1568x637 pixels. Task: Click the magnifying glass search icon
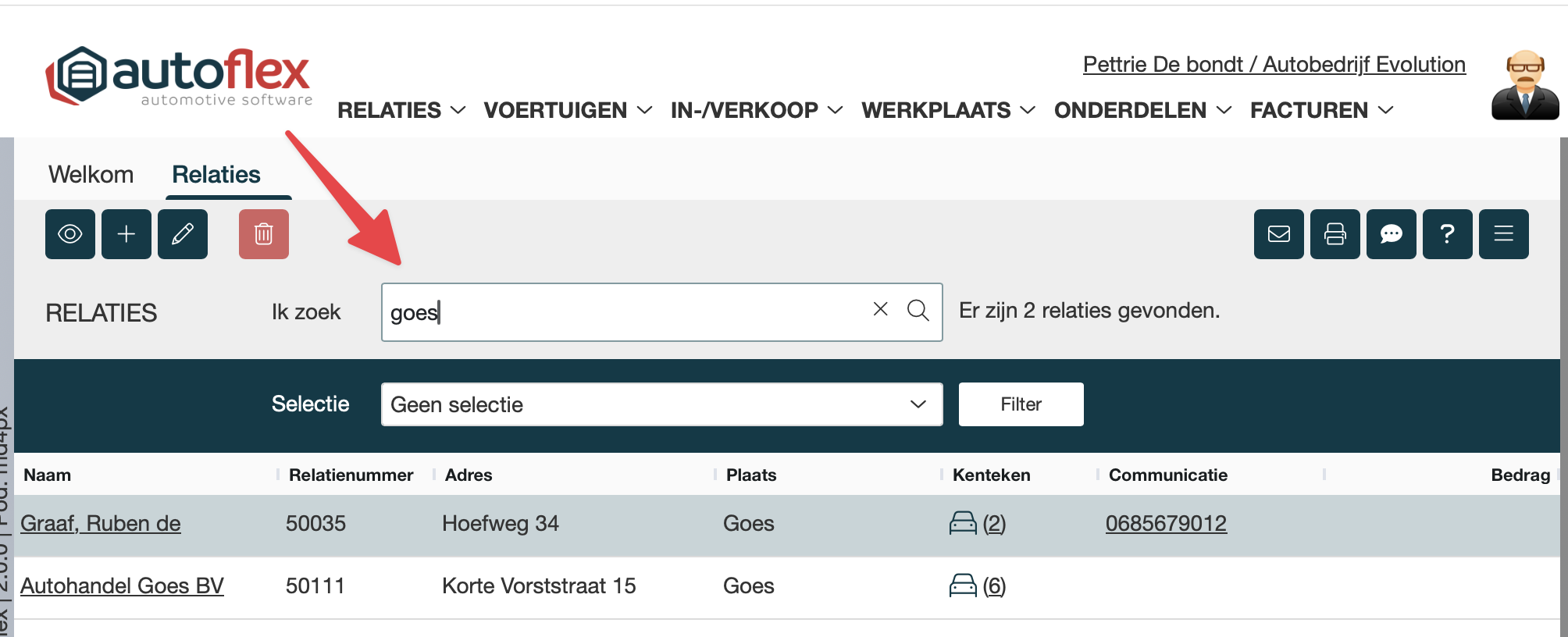(x=918, y=311)
